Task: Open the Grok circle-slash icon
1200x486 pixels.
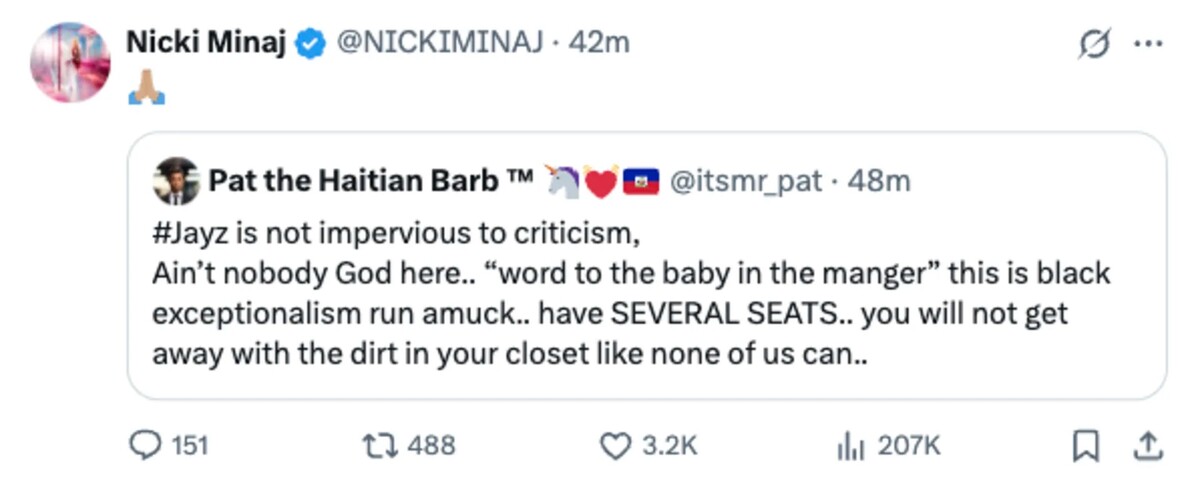Action: 1096,46
